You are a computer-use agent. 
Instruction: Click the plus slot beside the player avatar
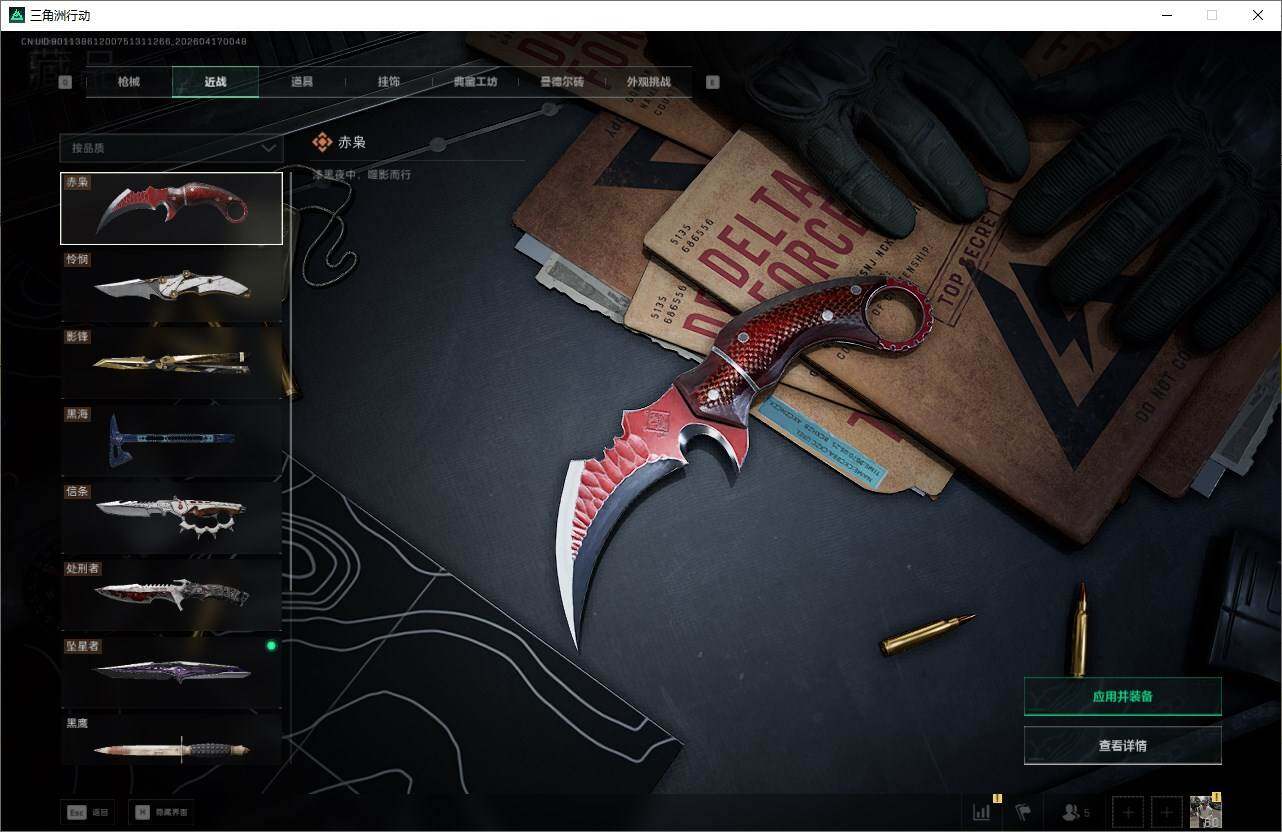pos(1167,812)
